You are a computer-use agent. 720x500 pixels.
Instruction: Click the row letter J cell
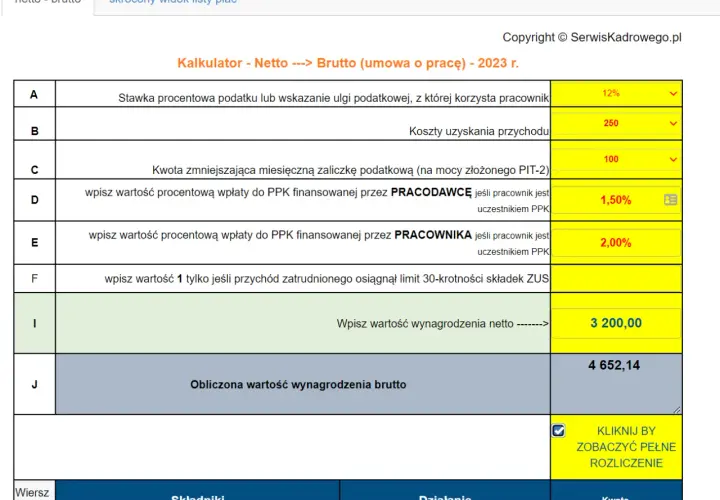click(x=34, y=384)
